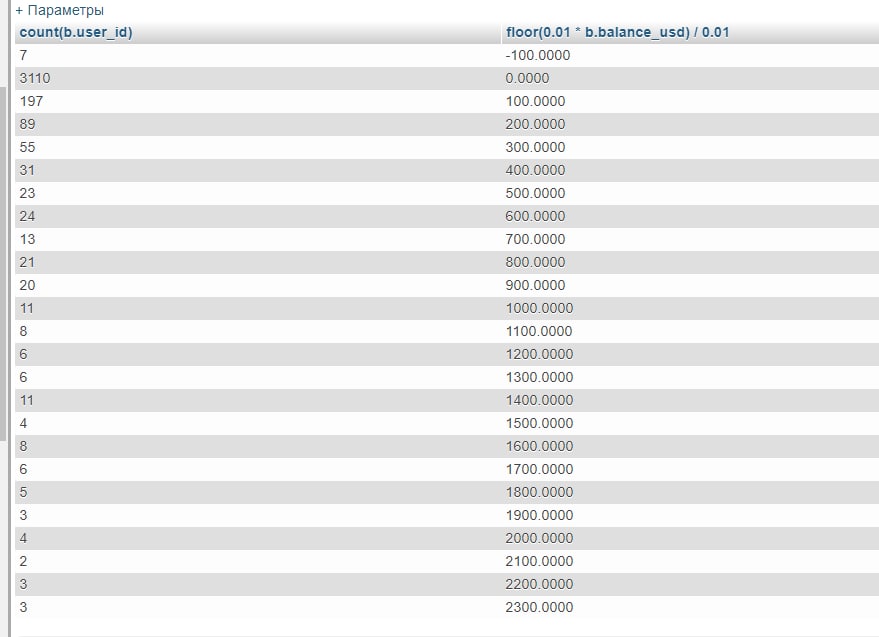Viewport: 879px width, 637px height.
Task: Select the balance cell 400.0000
Action: [x=690, y=170]
